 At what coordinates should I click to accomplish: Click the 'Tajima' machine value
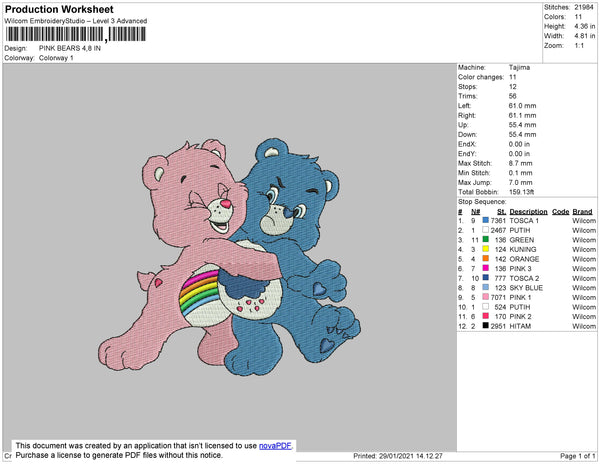(519, 67)
